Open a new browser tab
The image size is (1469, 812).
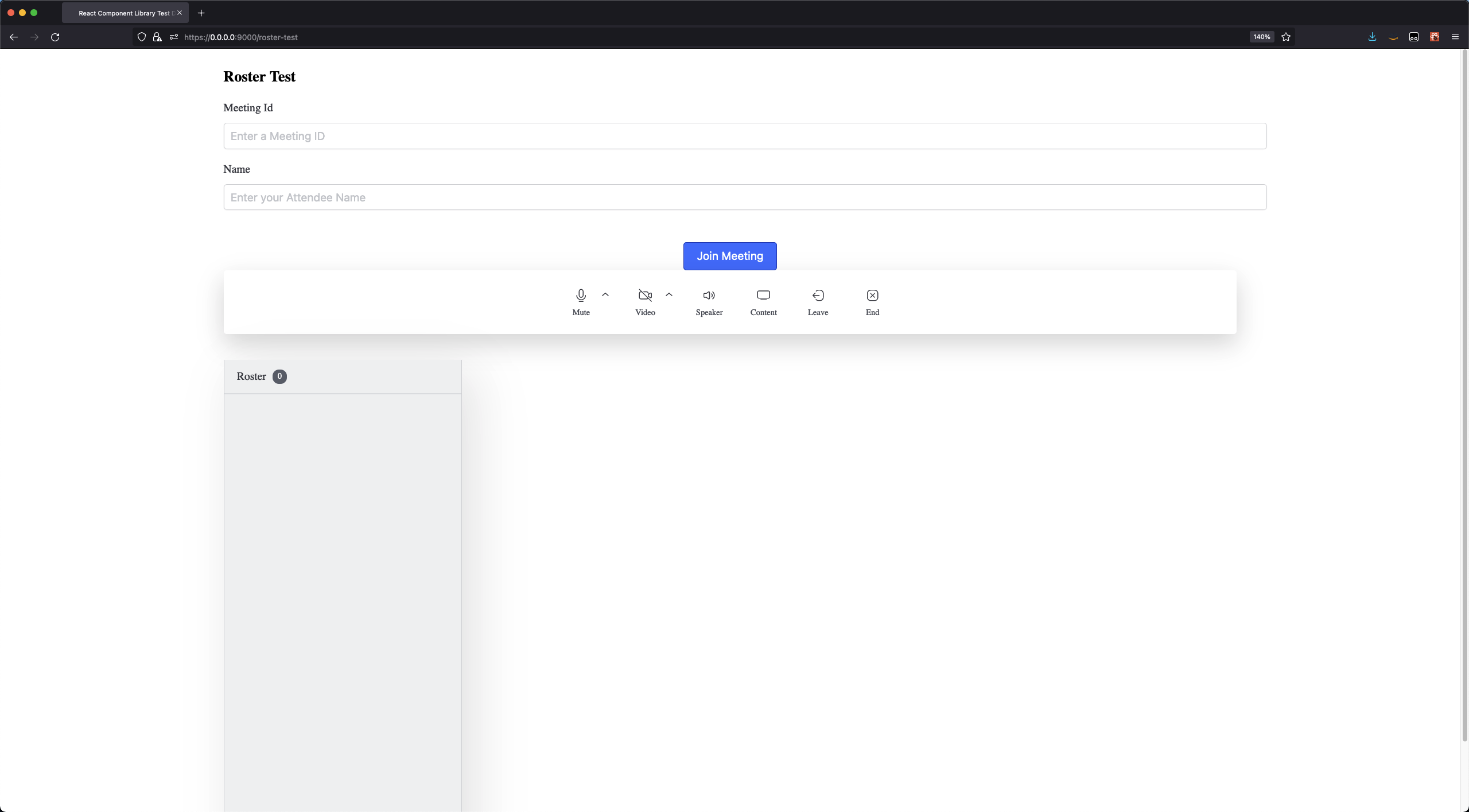coord(201,13)
